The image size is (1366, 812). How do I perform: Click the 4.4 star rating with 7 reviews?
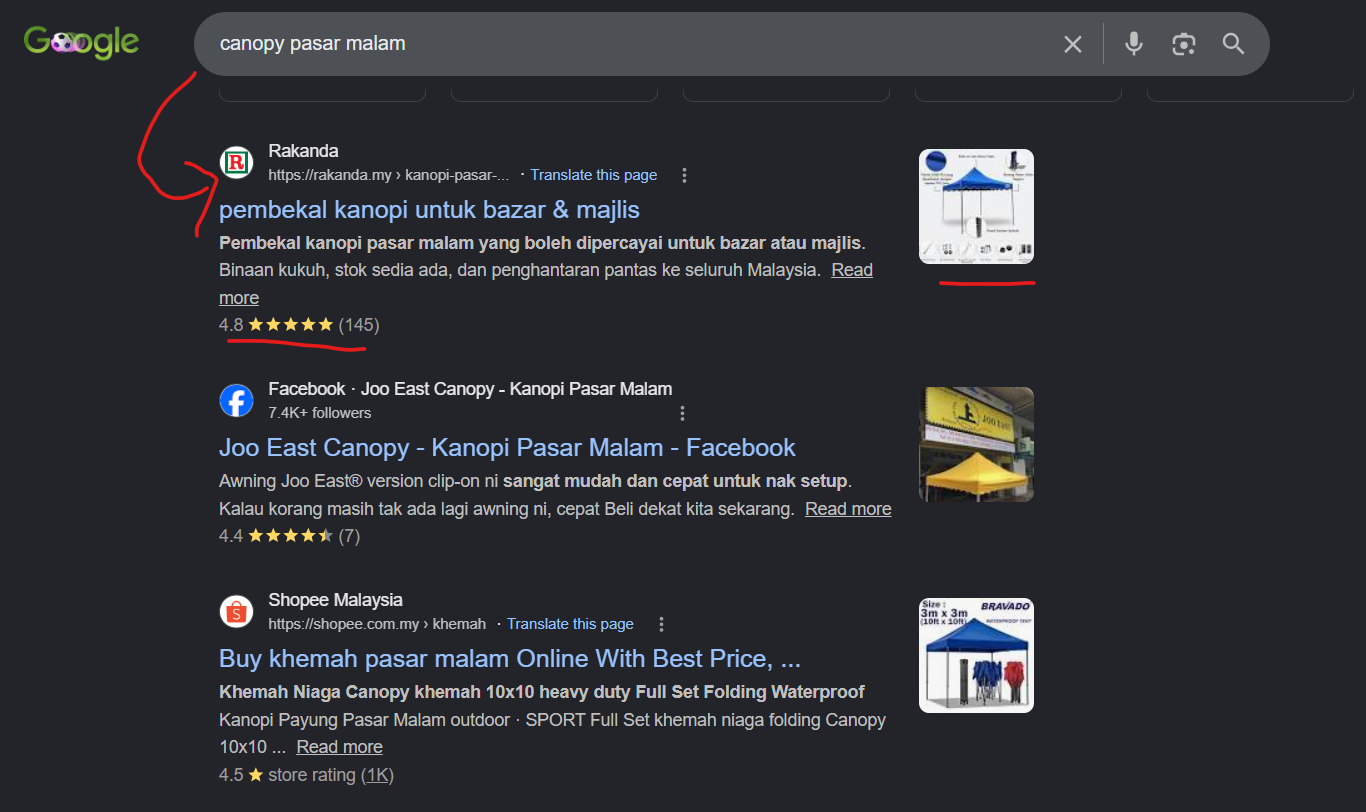[289, 536]
